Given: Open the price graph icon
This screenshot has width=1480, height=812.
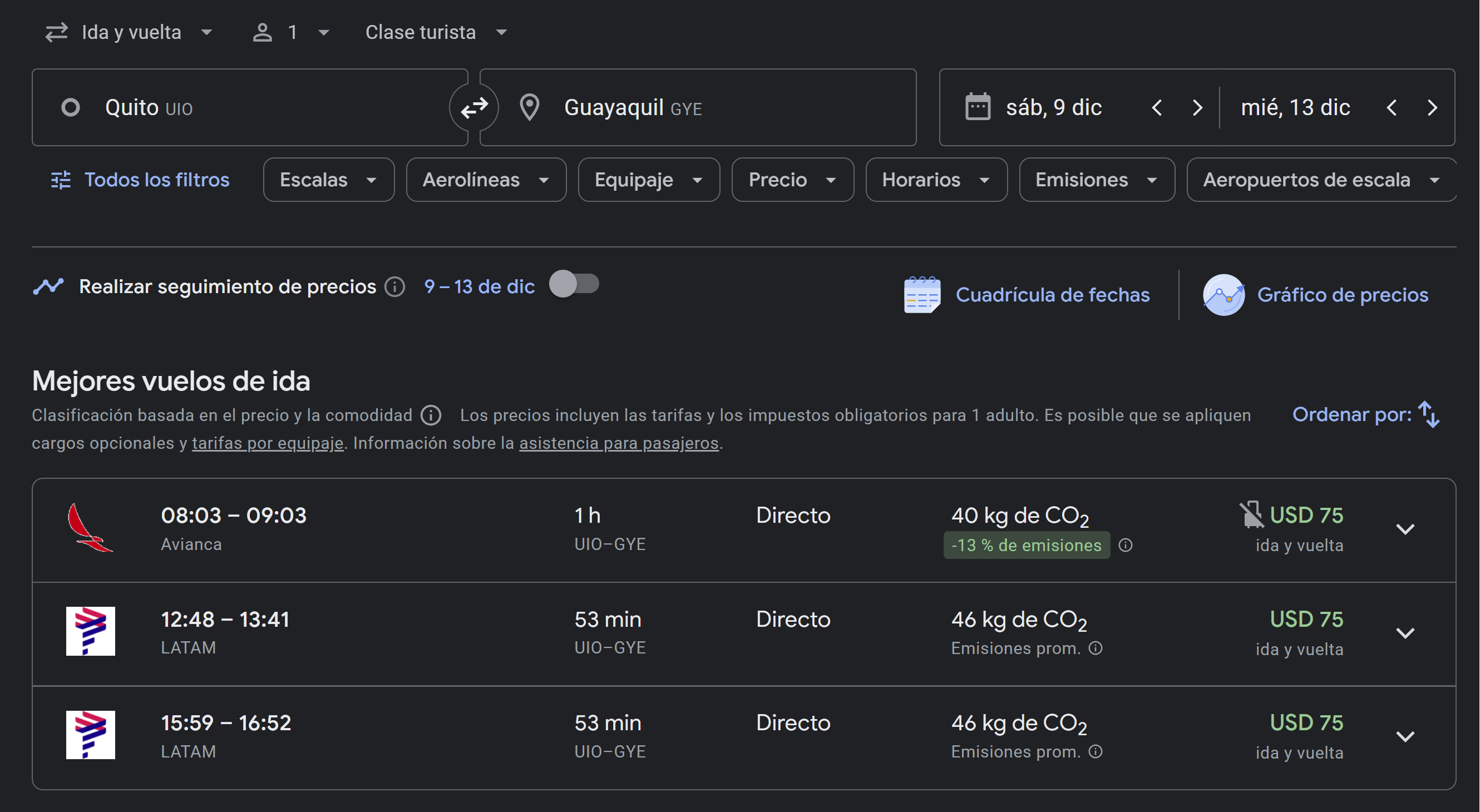Looking at the screenshot, I should (x=1223, y=295).
